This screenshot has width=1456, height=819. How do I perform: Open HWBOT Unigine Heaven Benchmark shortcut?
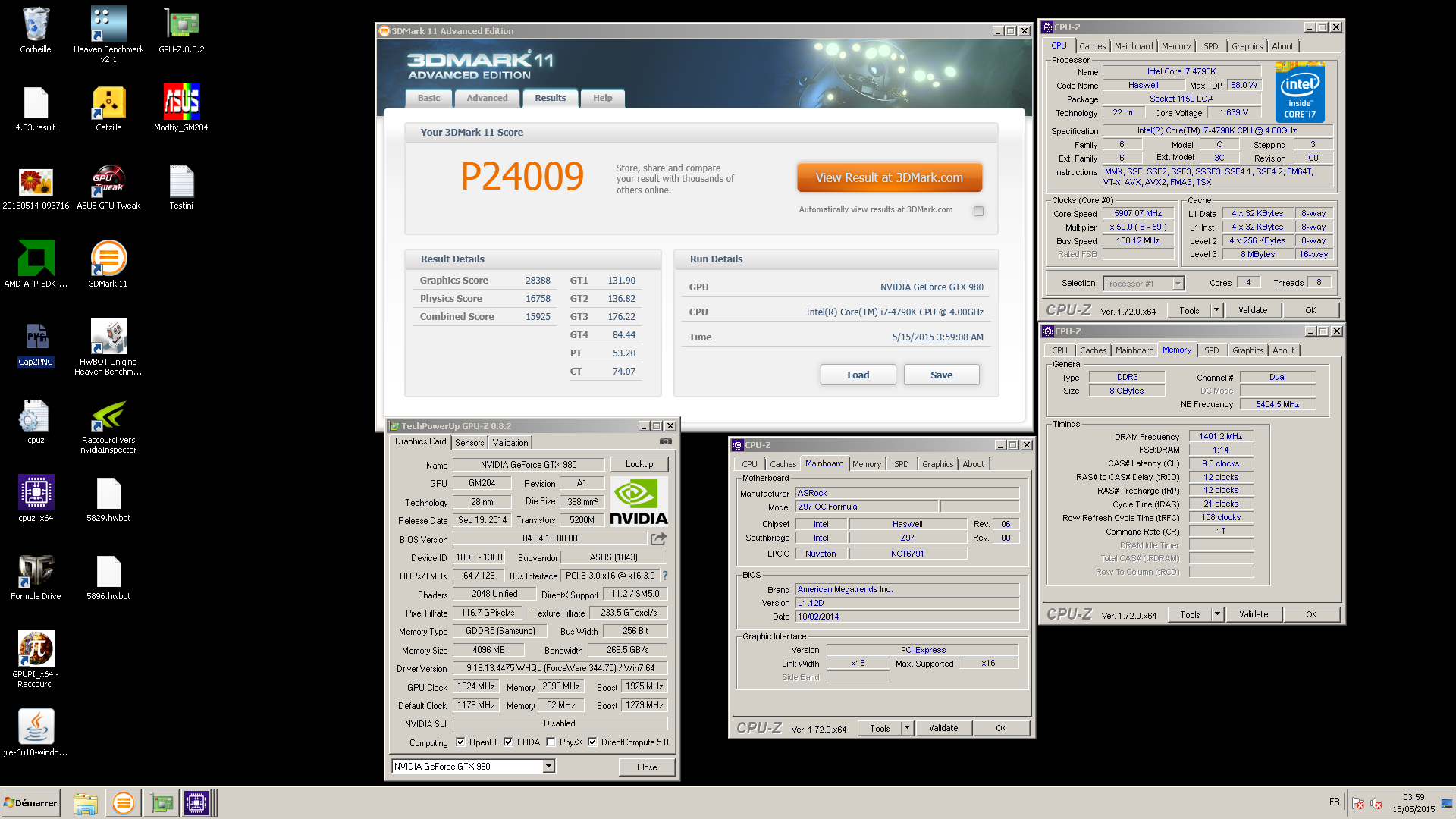click(x=108, y=347)
